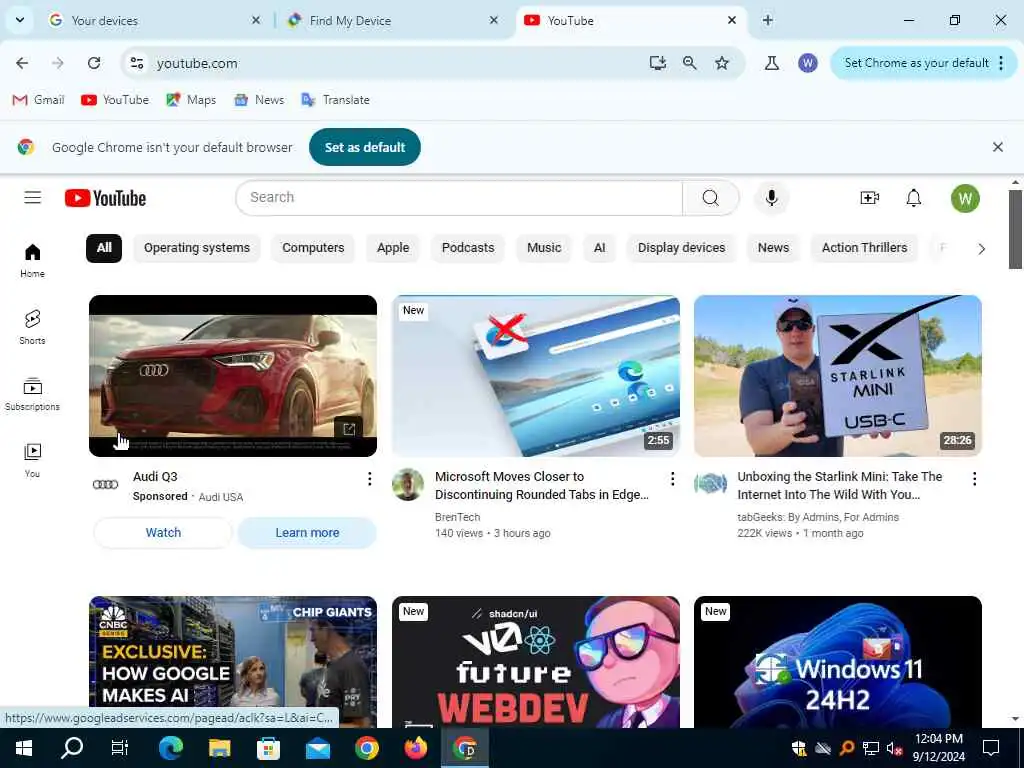
Task: Show more category chips with right arrow
Action: tap(981, 248)
